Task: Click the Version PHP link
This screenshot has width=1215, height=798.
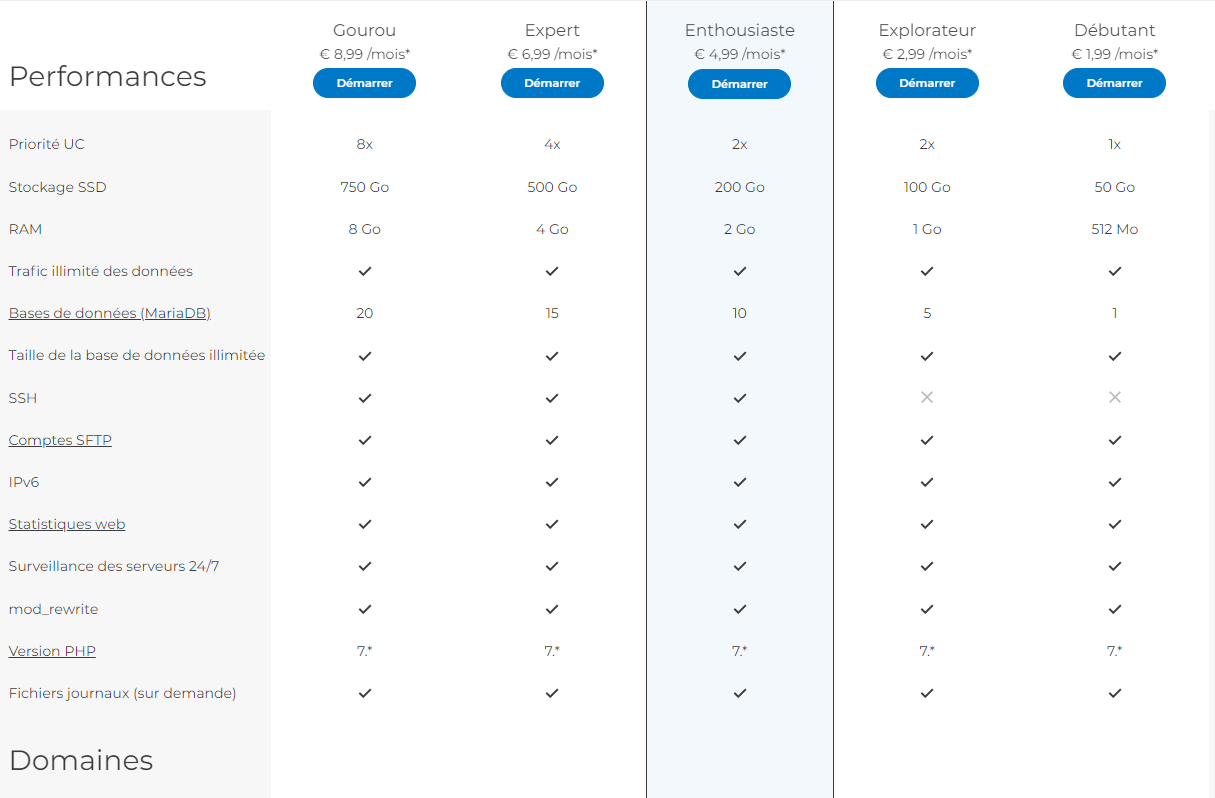Action: (x=52, y=651)
